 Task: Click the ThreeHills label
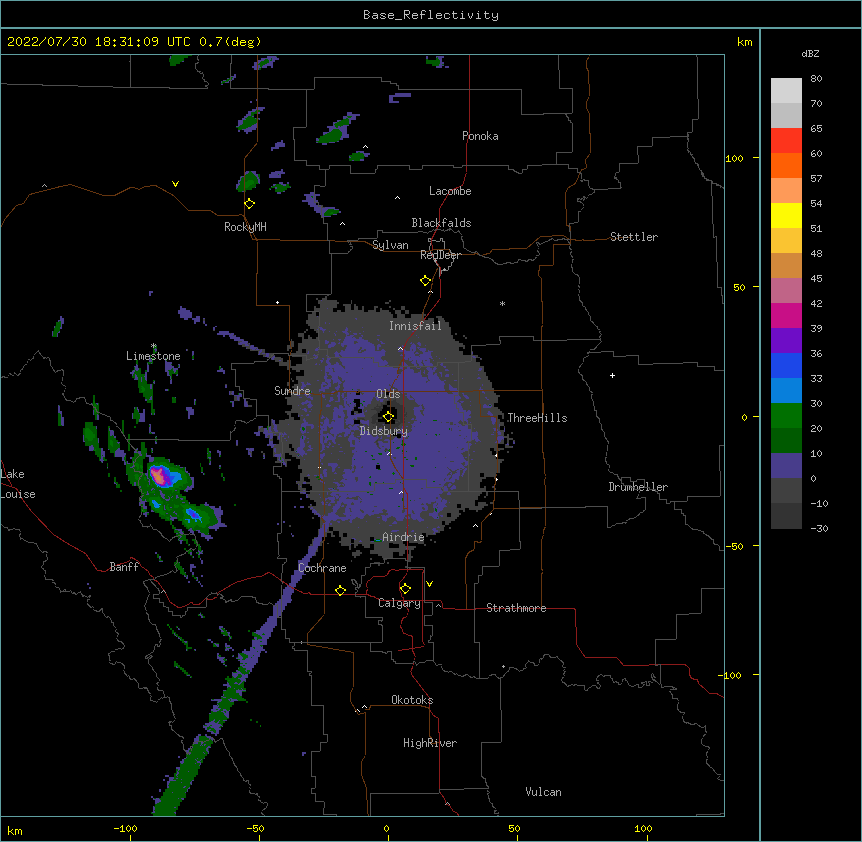(537, 418)
